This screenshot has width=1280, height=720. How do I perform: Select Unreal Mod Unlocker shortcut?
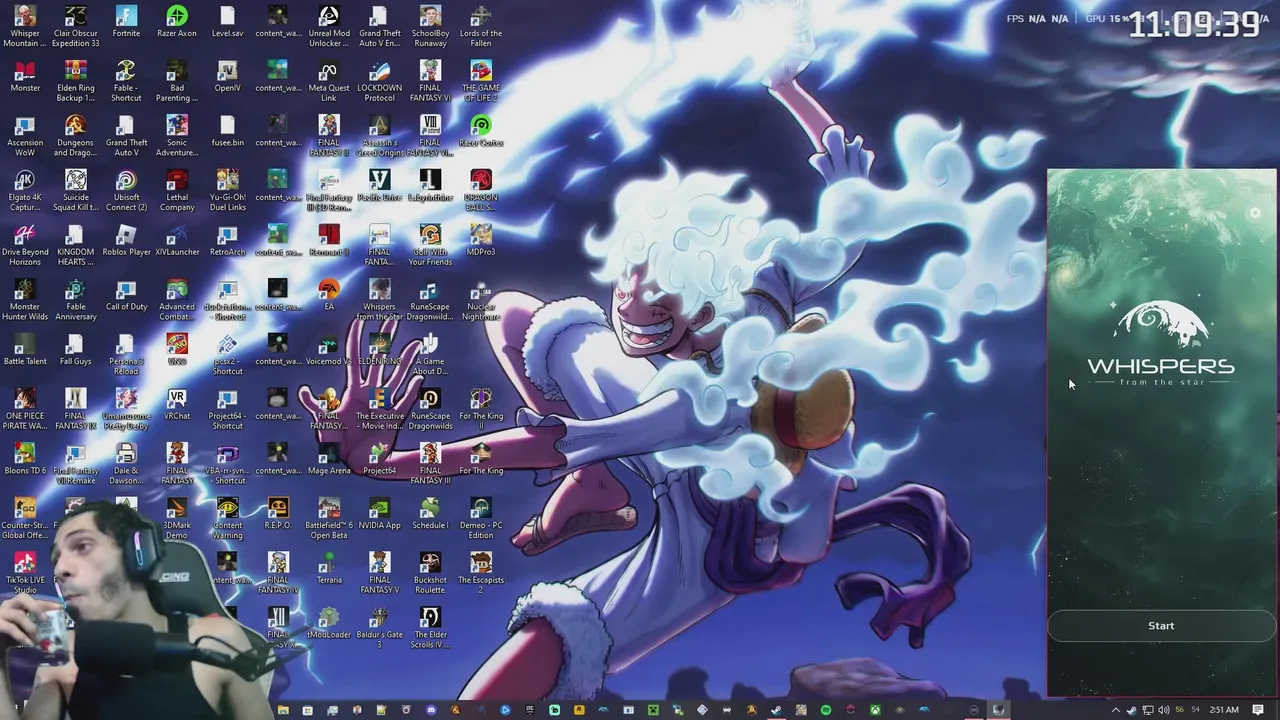(329, 26)
